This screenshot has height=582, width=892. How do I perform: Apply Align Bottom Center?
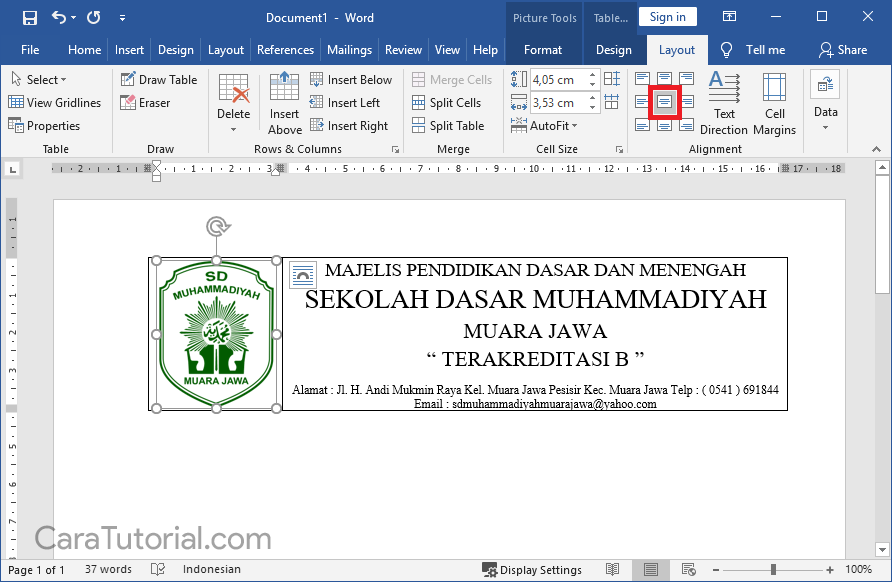(x=664, y=125)
